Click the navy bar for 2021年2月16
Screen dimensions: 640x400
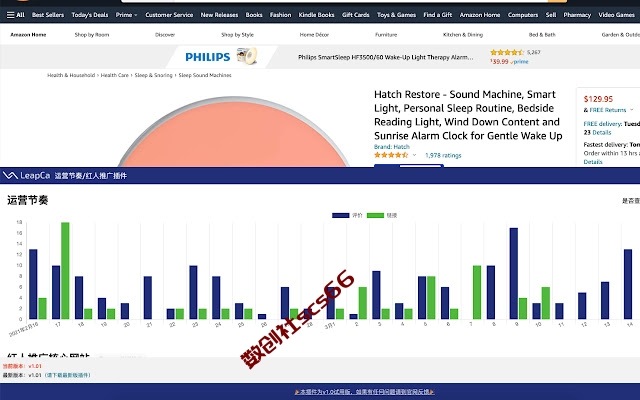click(x=33, y=284)
